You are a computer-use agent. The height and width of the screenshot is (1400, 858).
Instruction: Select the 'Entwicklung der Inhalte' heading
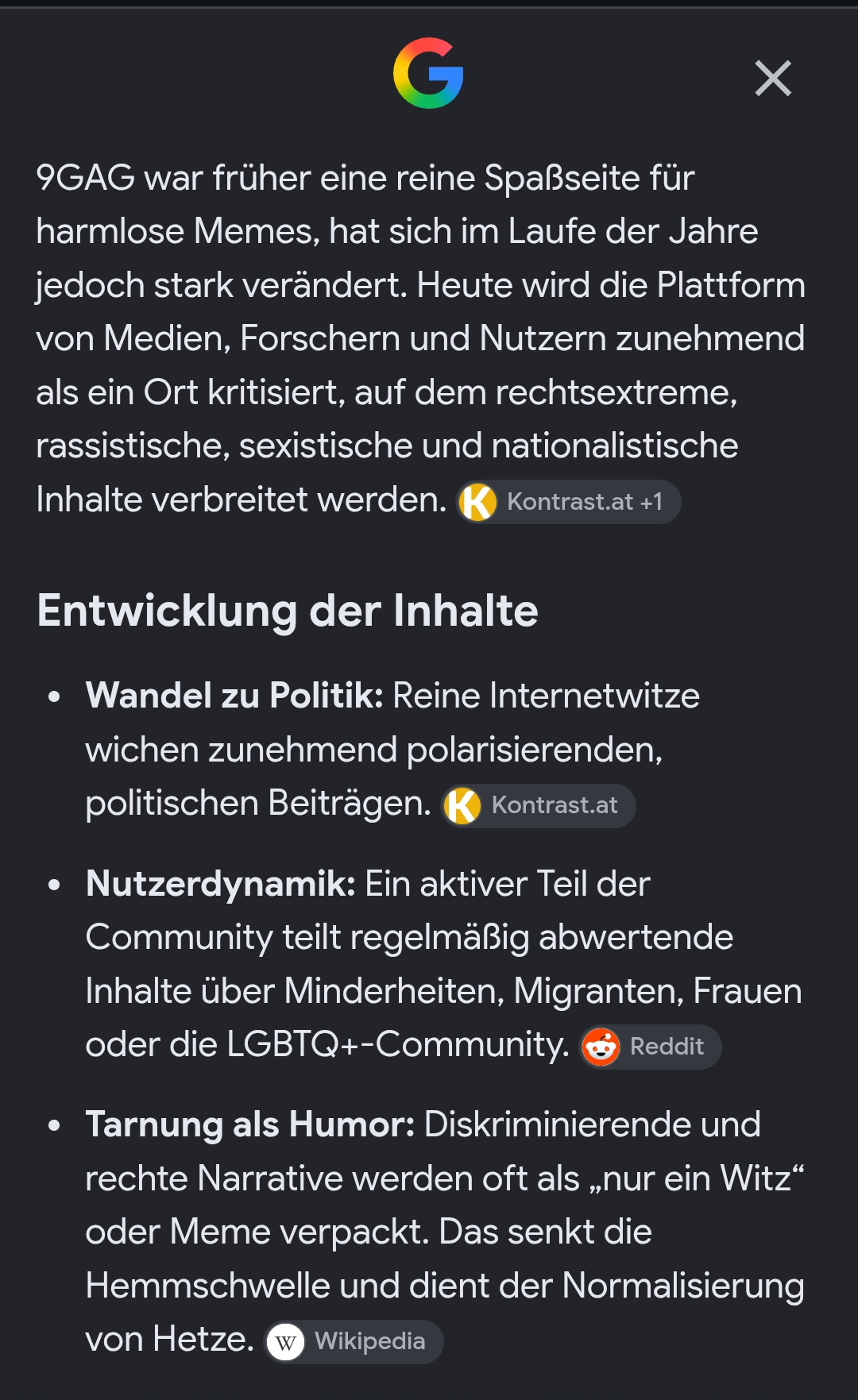pyautogui.click(x=288, y=611)
